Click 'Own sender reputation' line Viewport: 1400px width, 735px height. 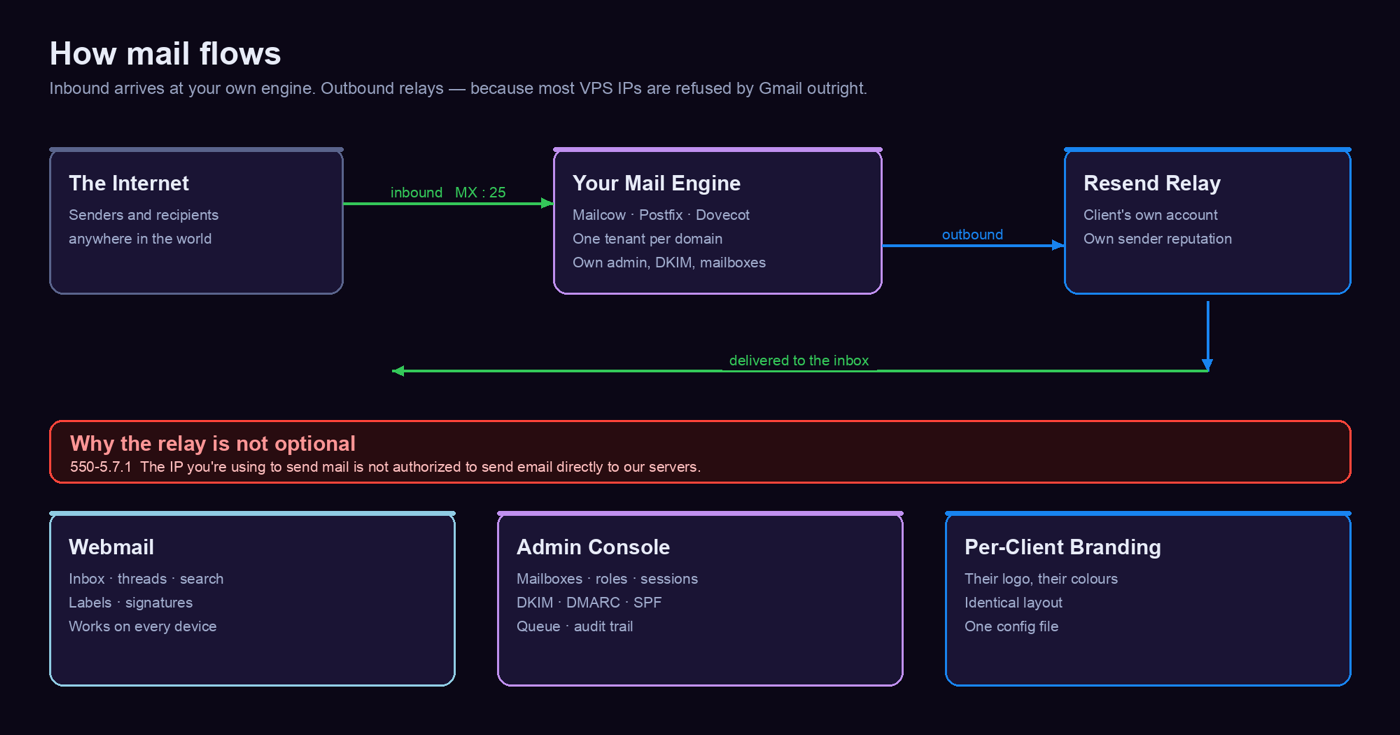(x=1158, y=239)
